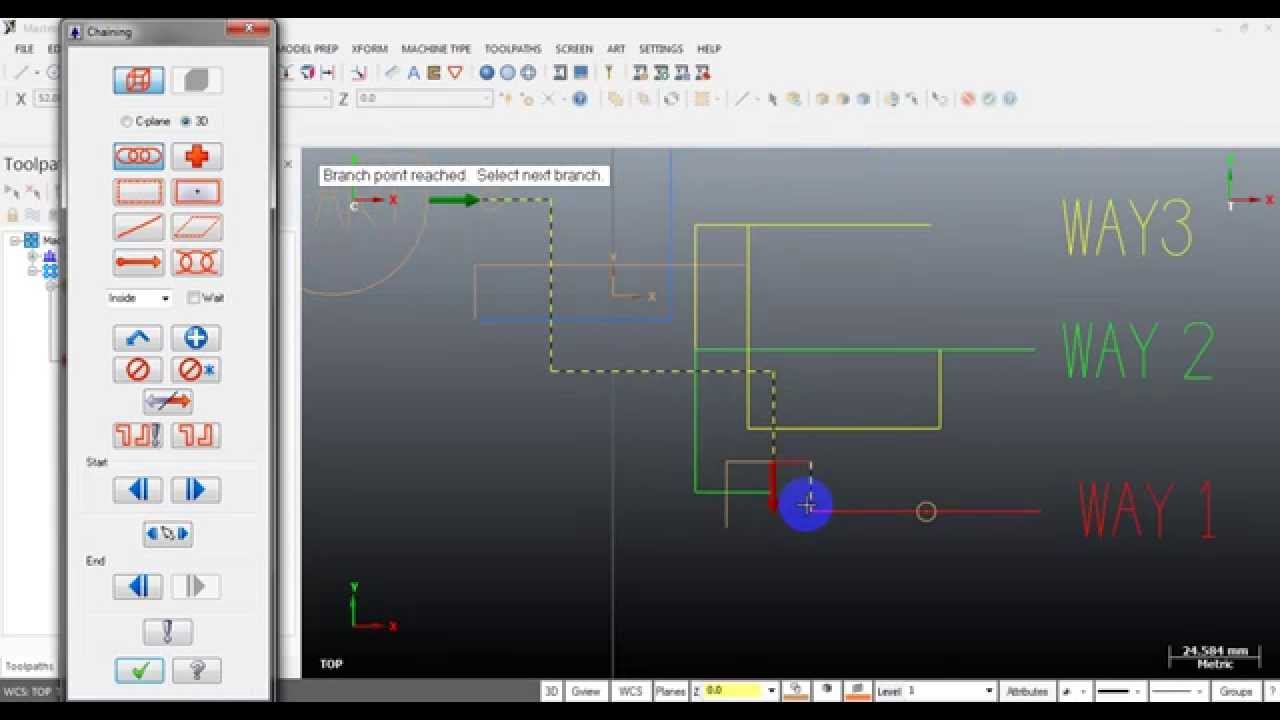Screen dimensions: 1280x720
Task: Open the ART menu
Action: 616,48
